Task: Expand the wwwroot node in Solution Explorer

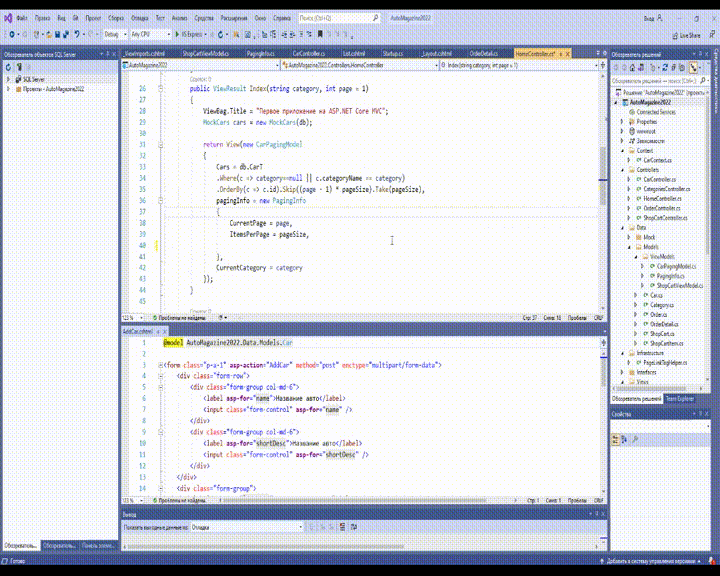Action: point(623,131)
